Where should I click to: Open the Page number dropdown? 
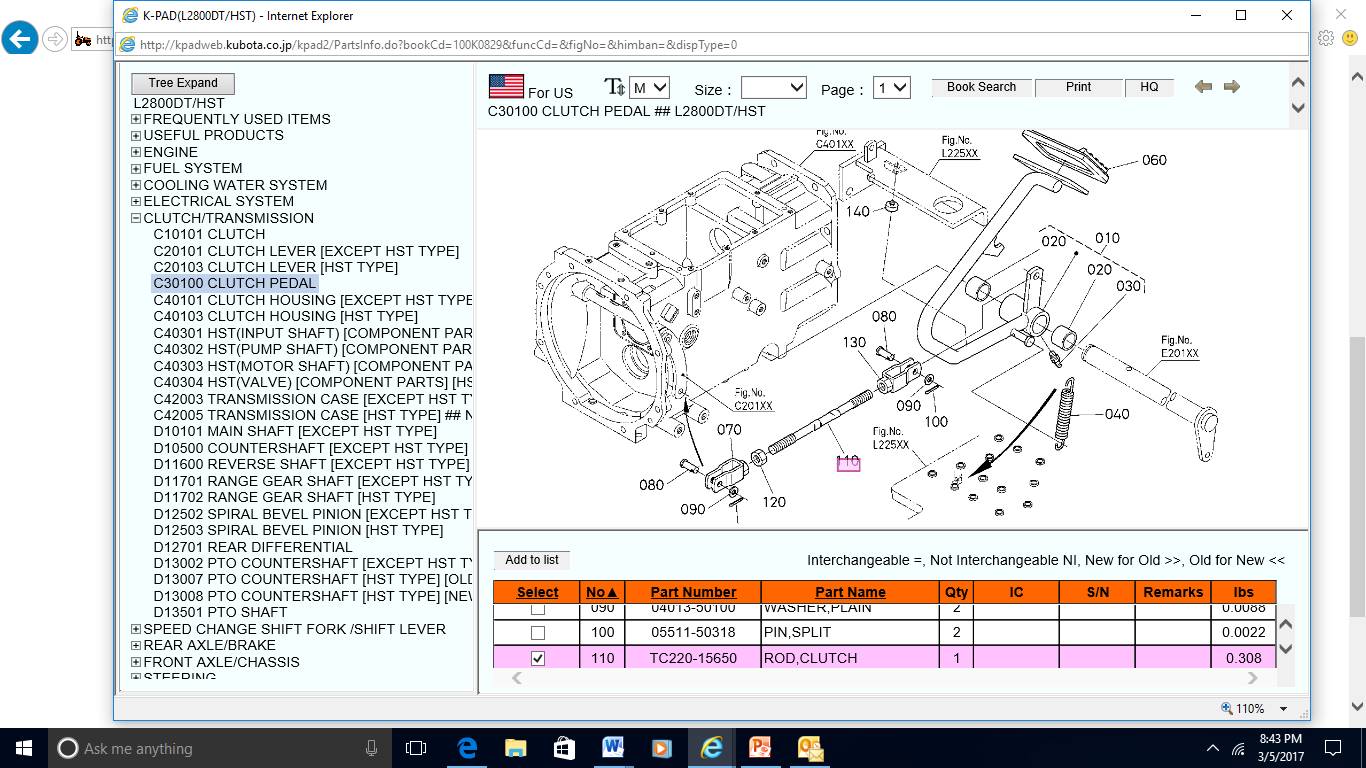tap(891, 88)
